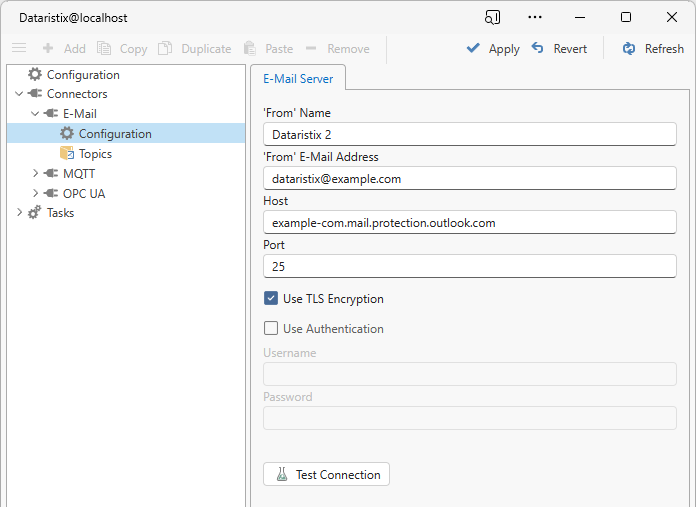The image size is (696, 507).
Task: Click the Revert arrow icon
Action: (538, 48)
